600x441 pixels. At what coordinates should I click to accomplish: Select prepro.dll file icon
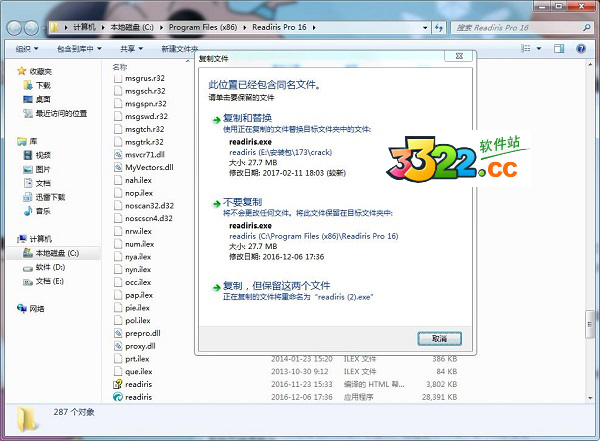point(118,333)
